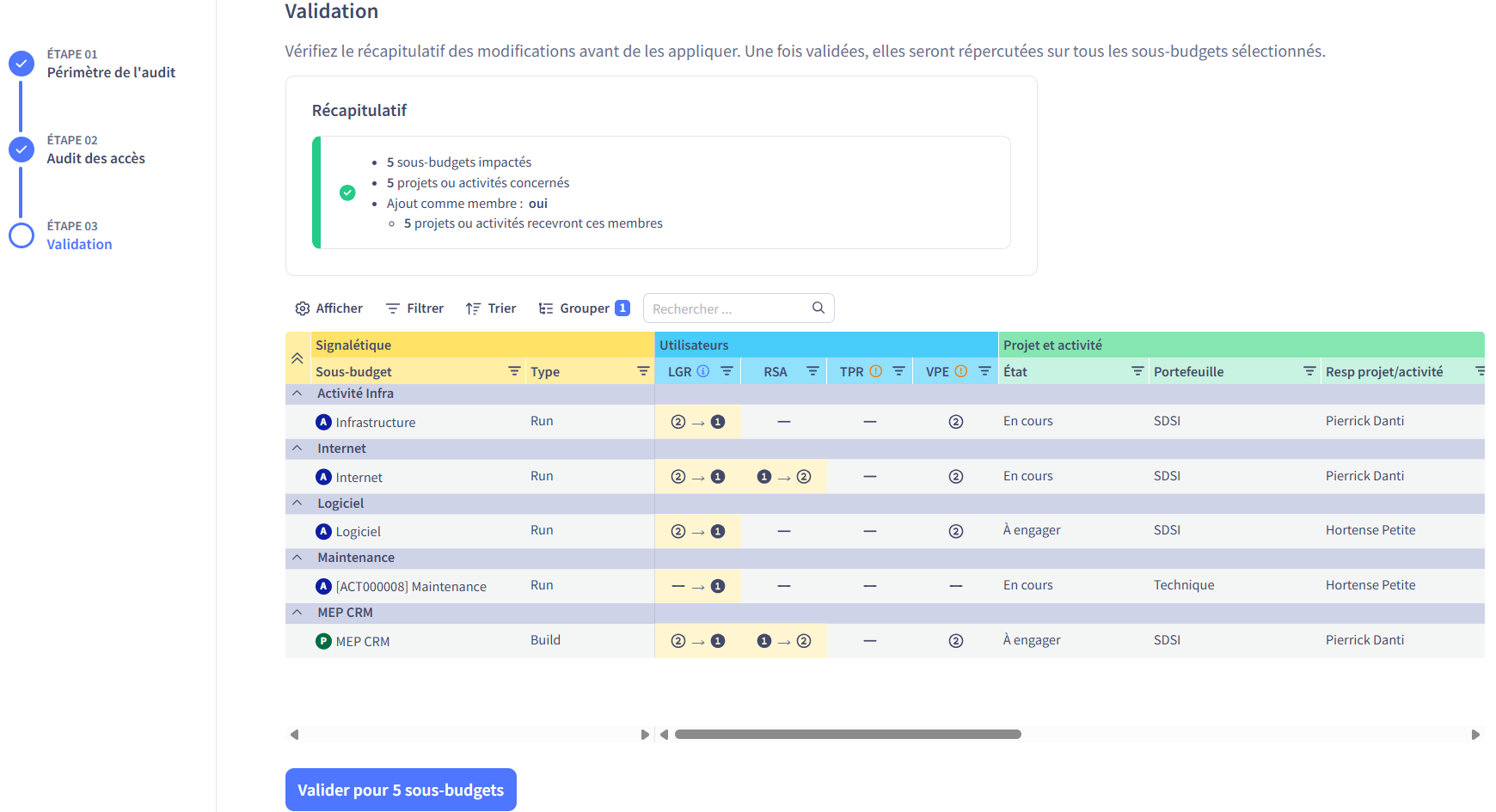Open the Afficher display settings gear
This screenshot has height=812, width=1496.
[303, 308]
